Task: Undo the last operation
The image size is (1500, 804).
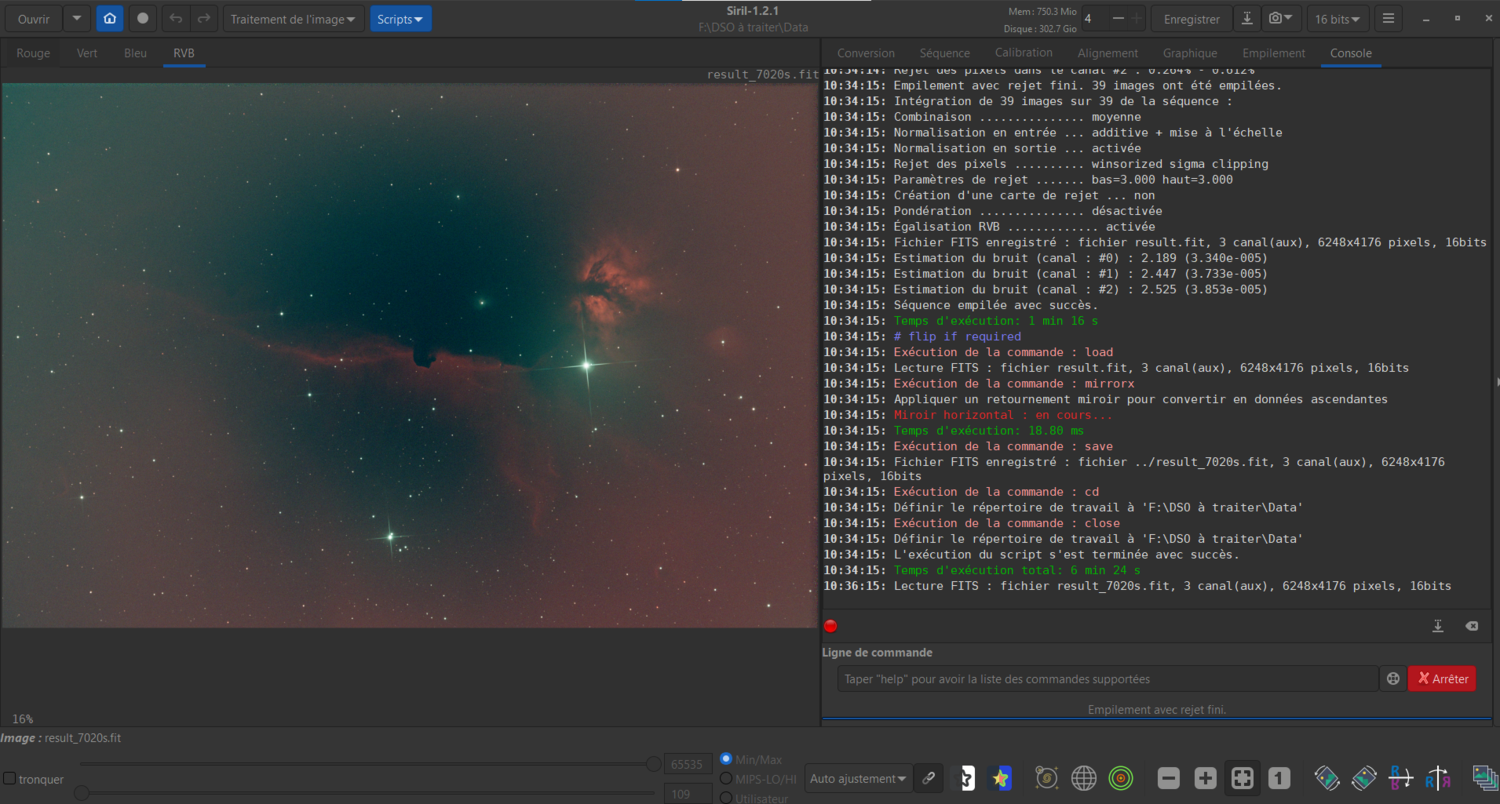Action: tap(176, 18)
